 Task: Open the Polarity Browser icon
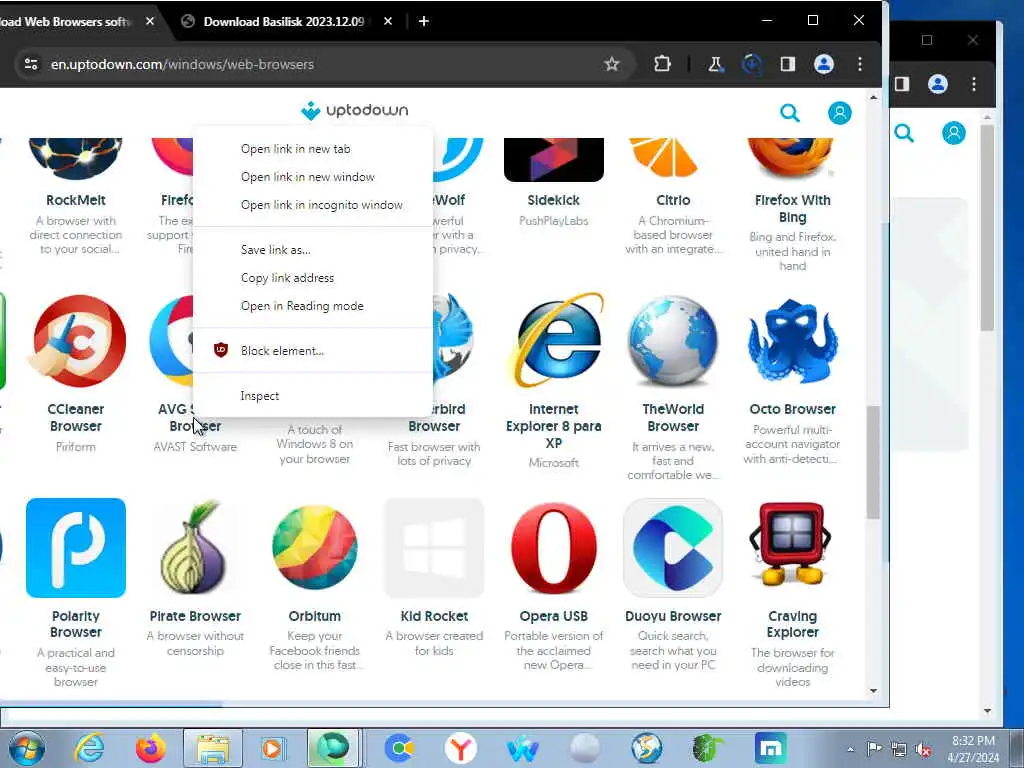tap(76, 548)
